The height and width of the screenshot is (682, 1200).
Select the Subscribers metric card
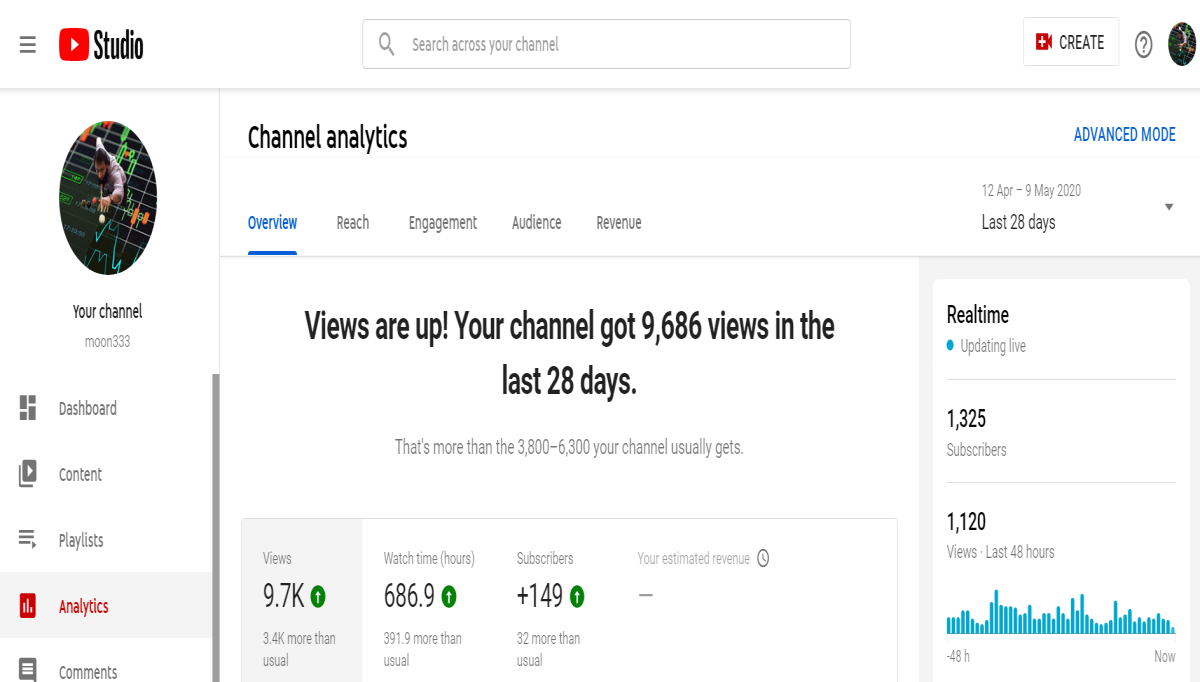point(556,601)
